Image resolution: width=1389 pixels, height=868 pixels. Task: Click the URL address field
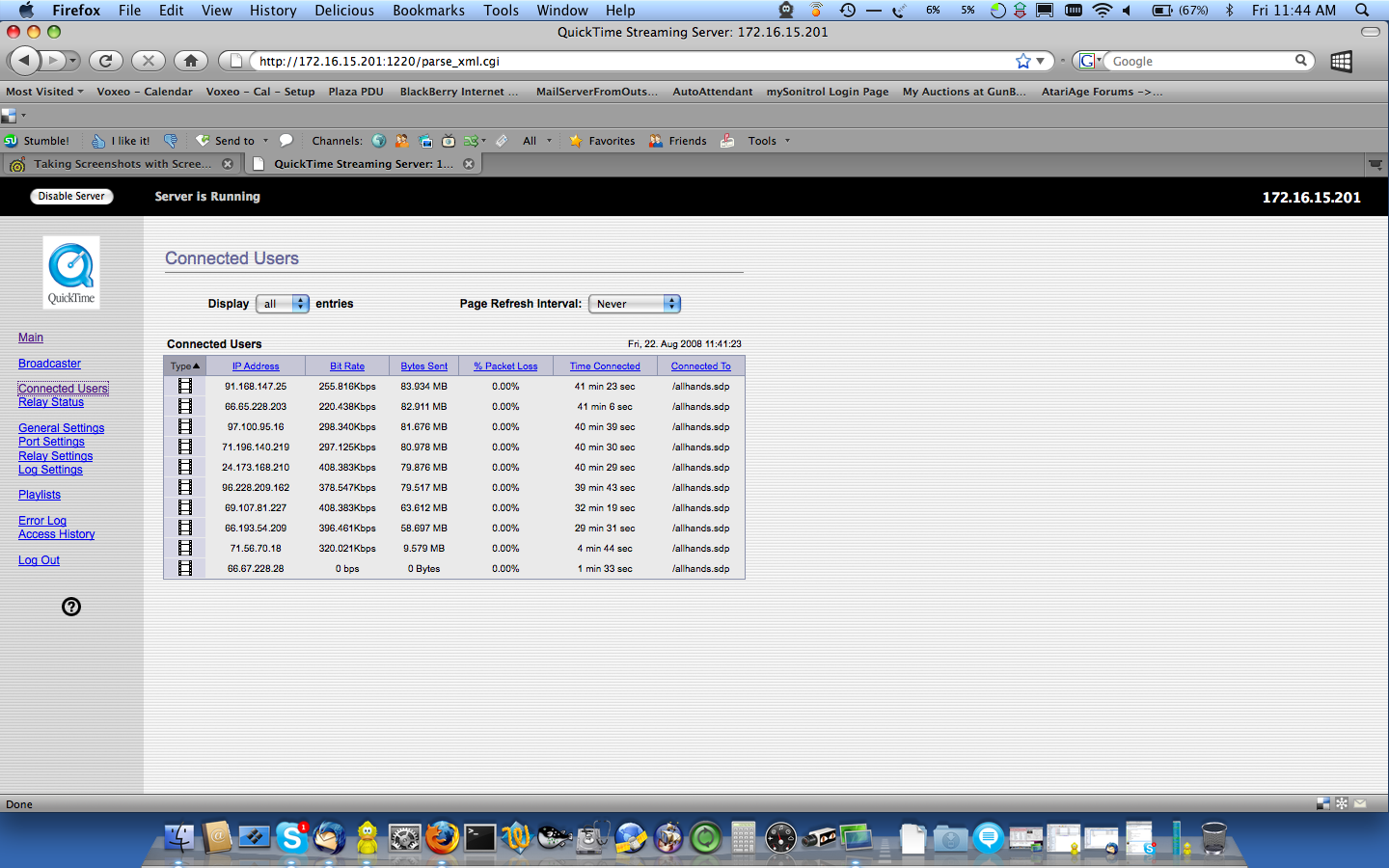click(x=627, y=61)
